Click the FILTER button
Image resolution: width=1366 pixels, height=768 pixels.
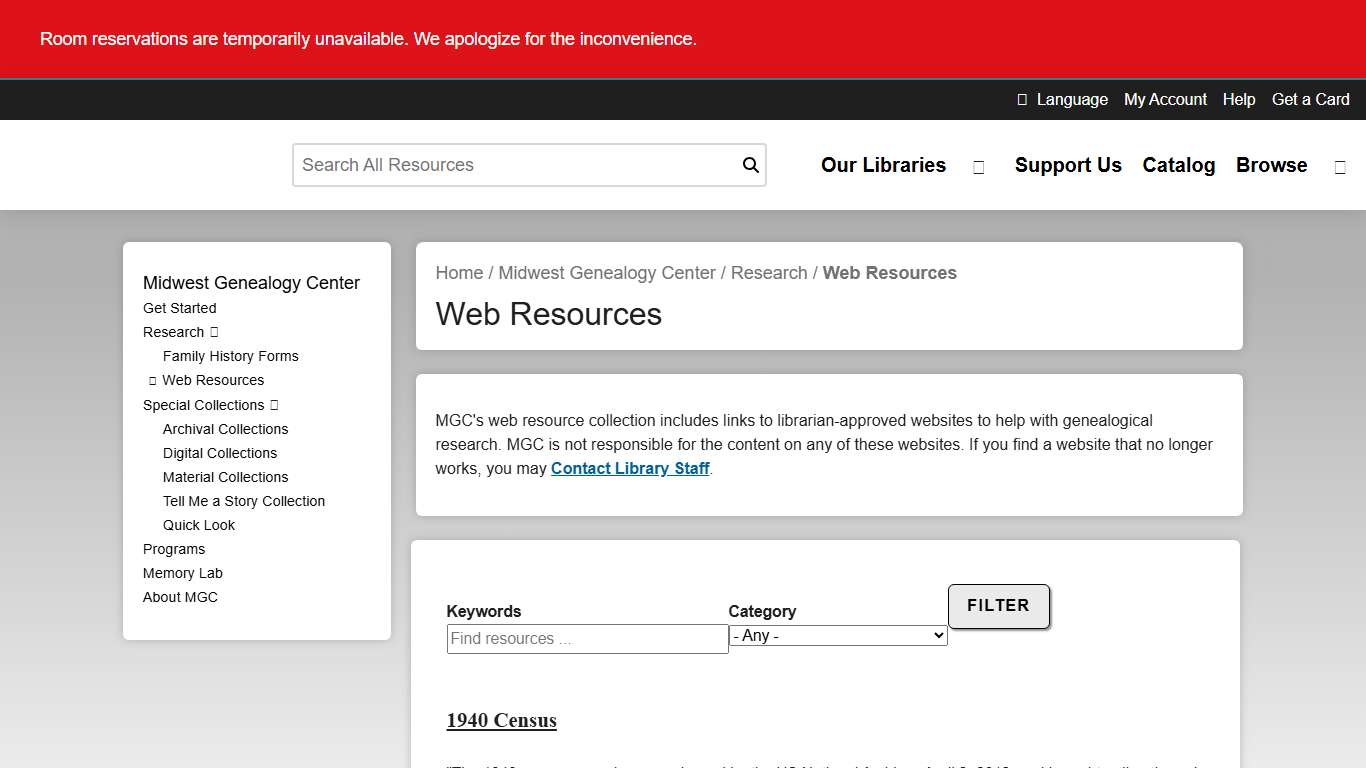998,606
